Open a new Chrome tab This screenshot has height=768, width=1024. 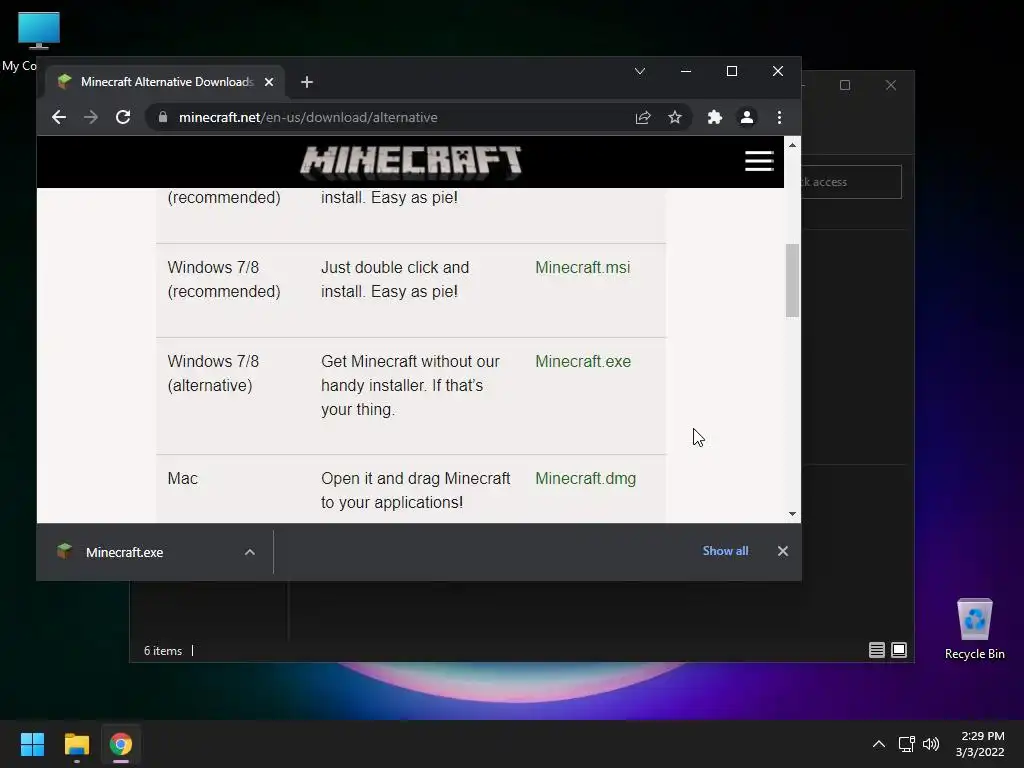click(307, 82)
